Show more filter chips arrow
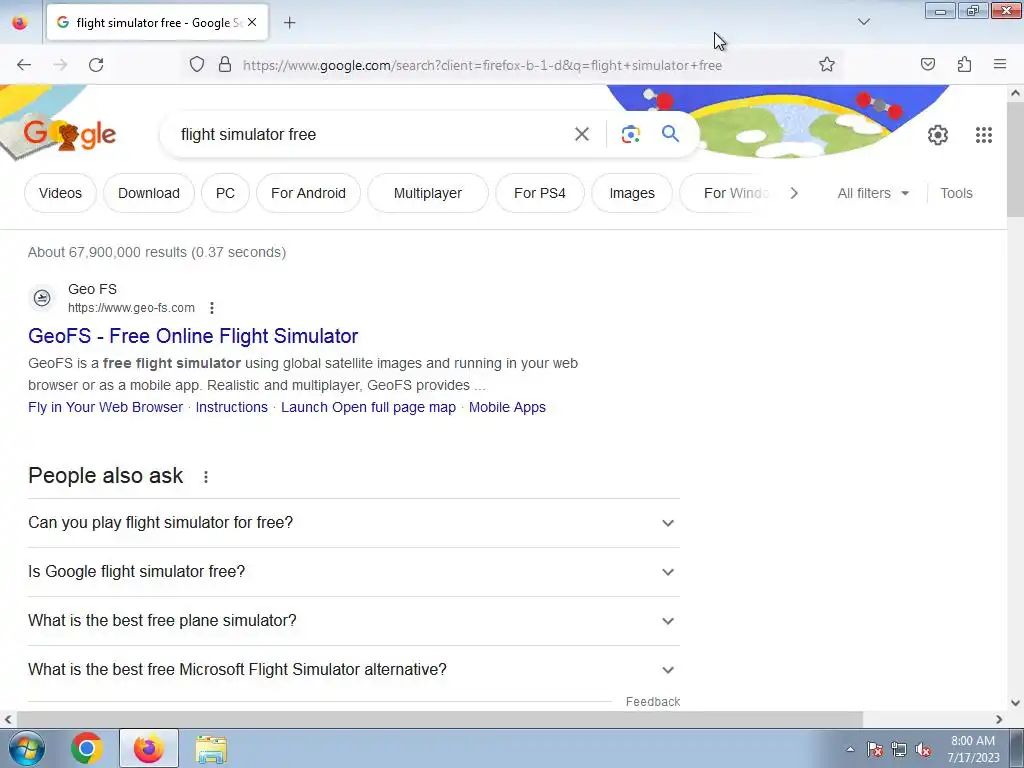The image size is (1024, 768). pos(793,193)
